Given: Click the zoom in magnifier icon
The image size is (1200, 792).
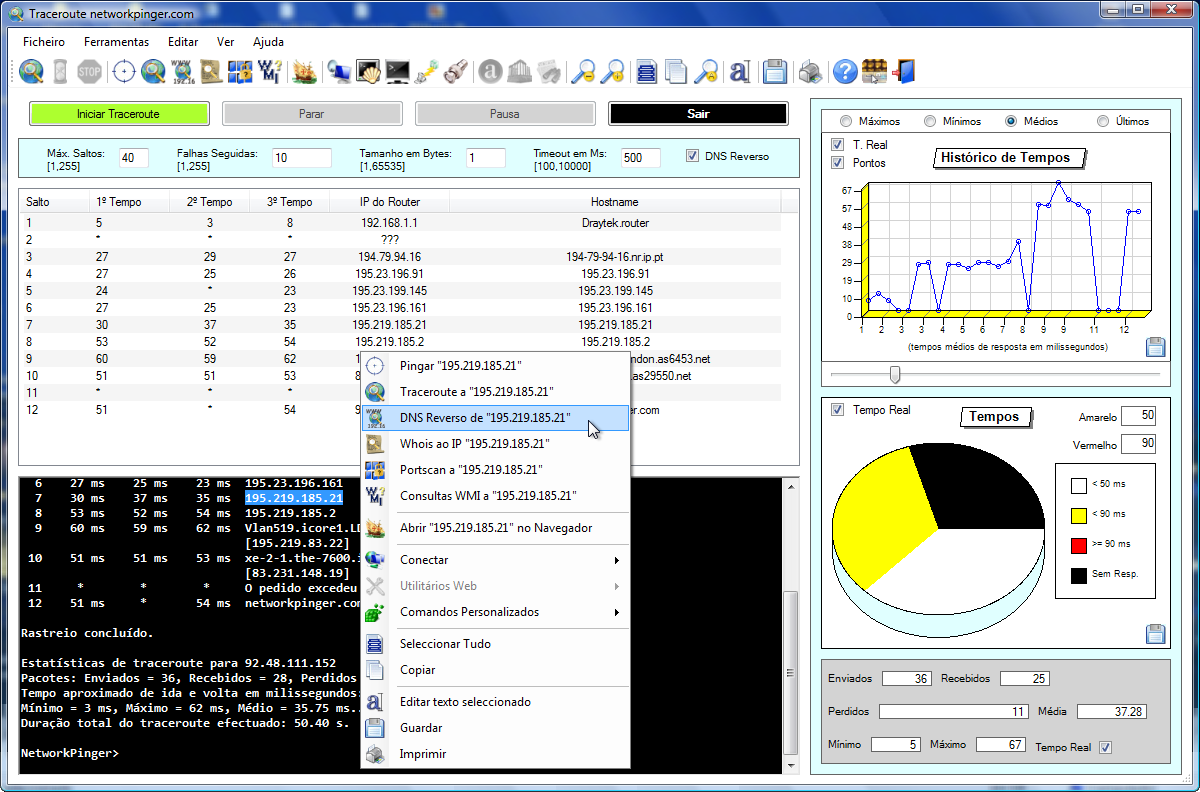Looking at the screenshot, I should point(612,71).
